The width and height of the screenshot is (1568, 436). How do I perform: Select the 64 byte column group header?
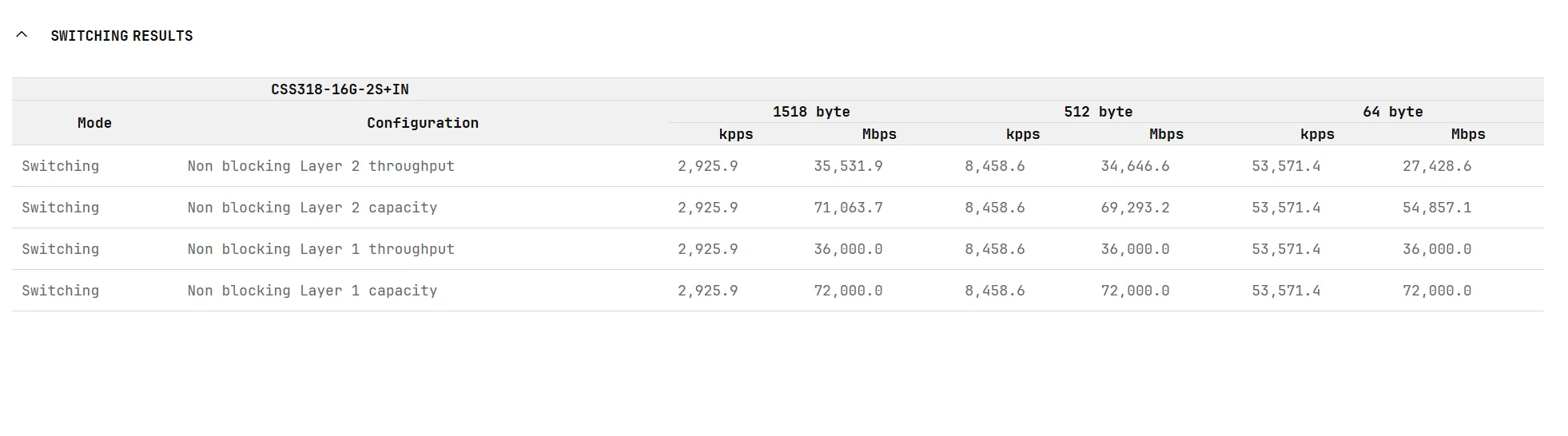point(1392,112)
